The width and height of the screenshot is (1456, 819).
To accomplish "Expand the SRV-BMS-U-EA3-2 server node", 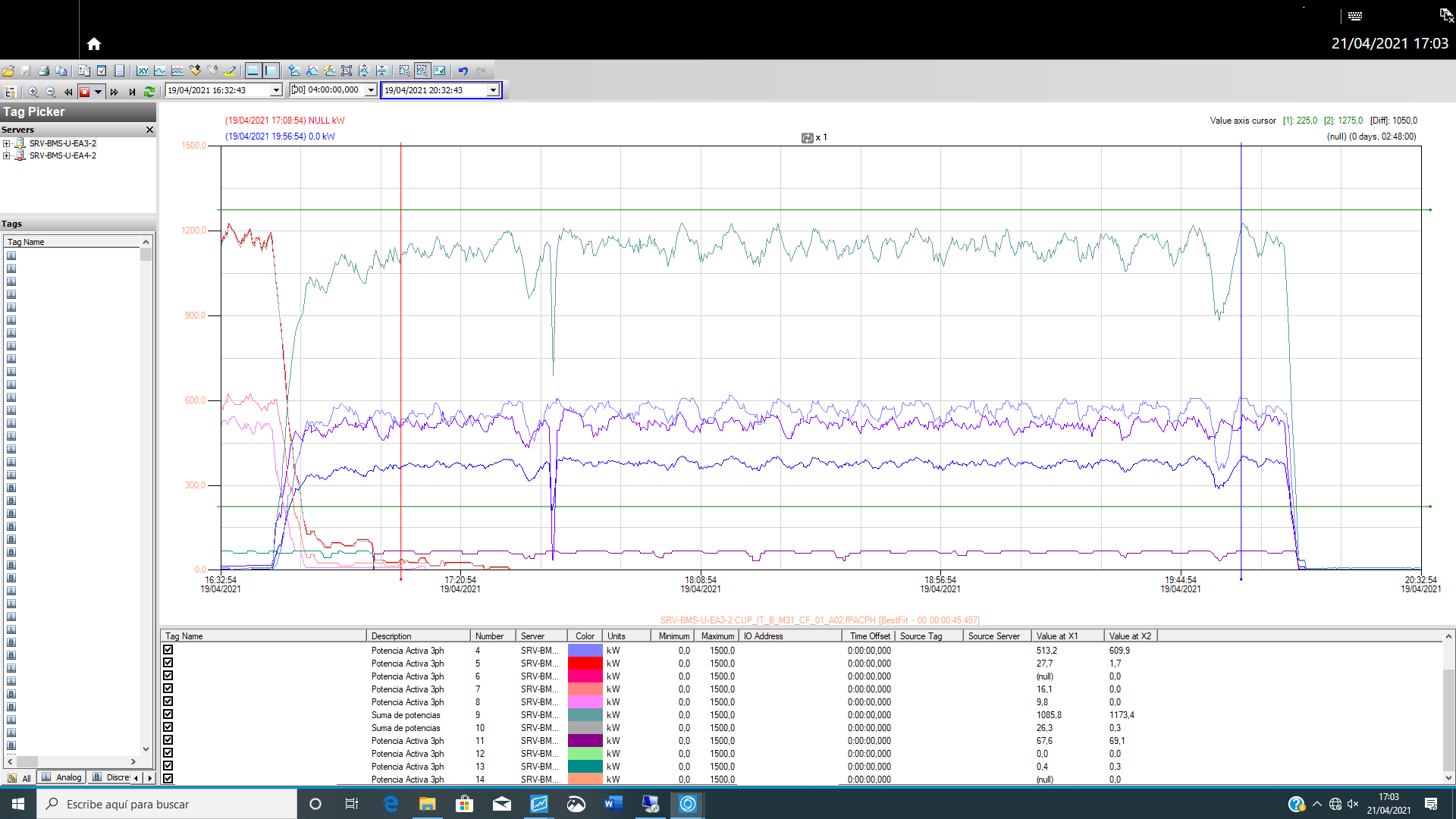I will click(6, 143).
